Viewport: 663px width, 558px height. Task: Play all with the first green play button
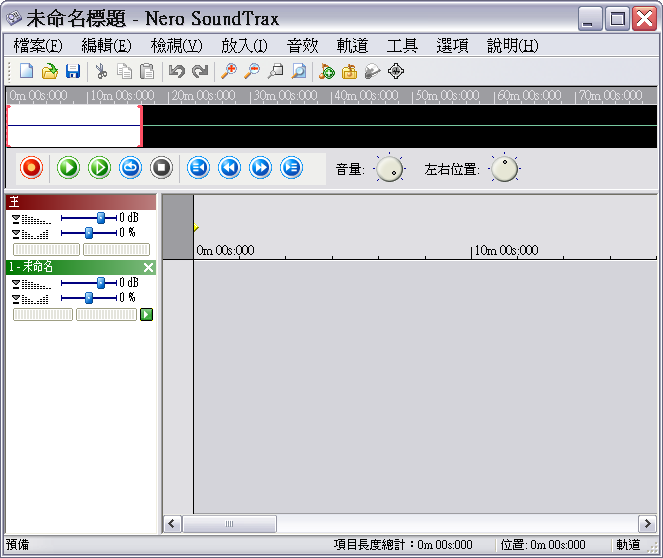[x=68, y=167]
